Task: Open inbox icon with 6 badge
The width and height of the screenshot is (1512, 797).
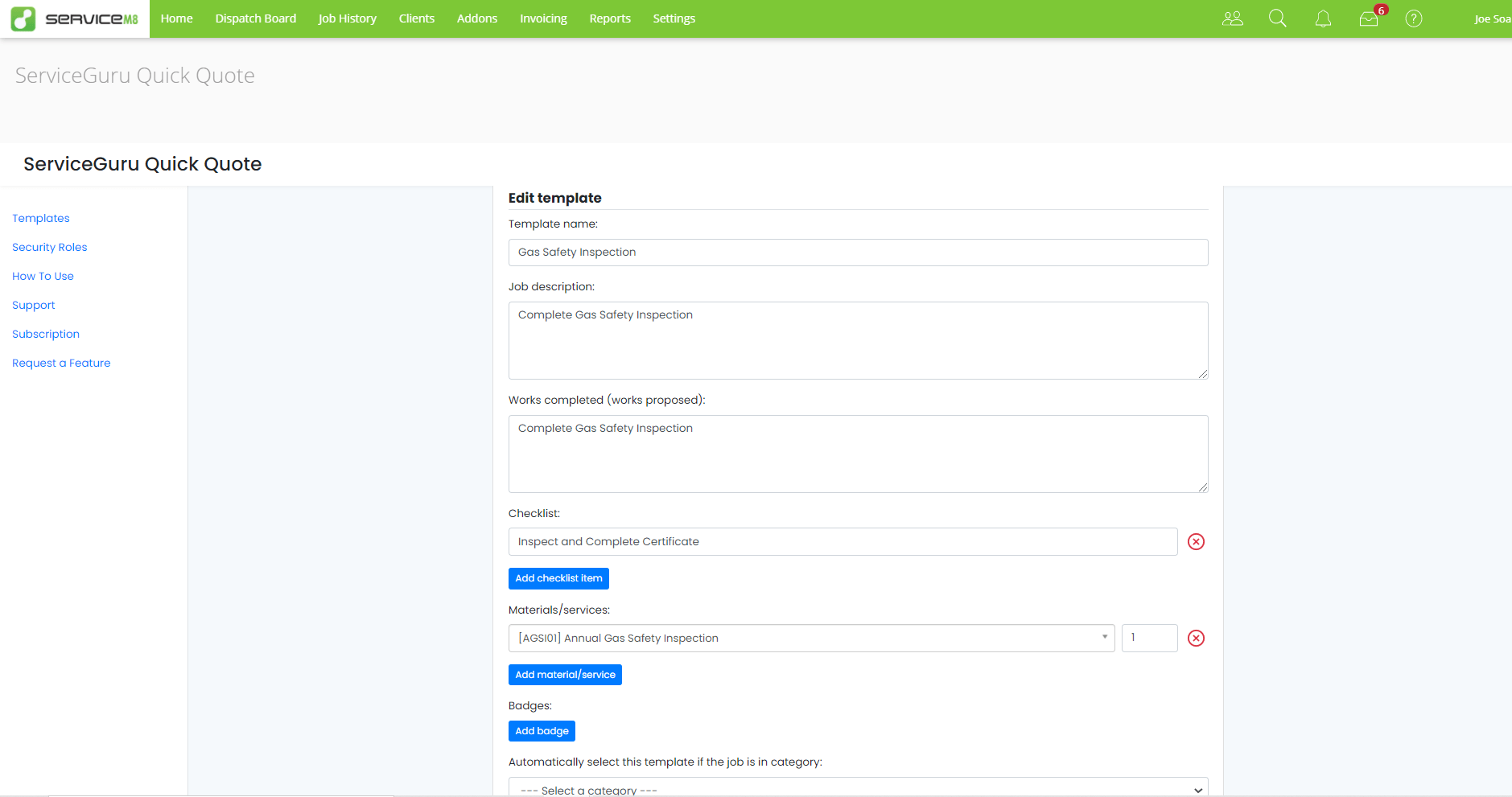Action: [1370, 18]
